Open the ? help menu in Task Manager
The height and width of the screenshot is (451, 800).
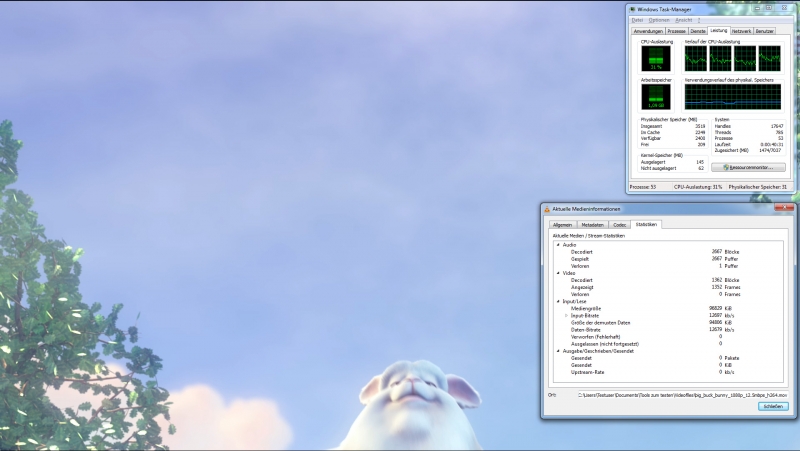point(699,20)
